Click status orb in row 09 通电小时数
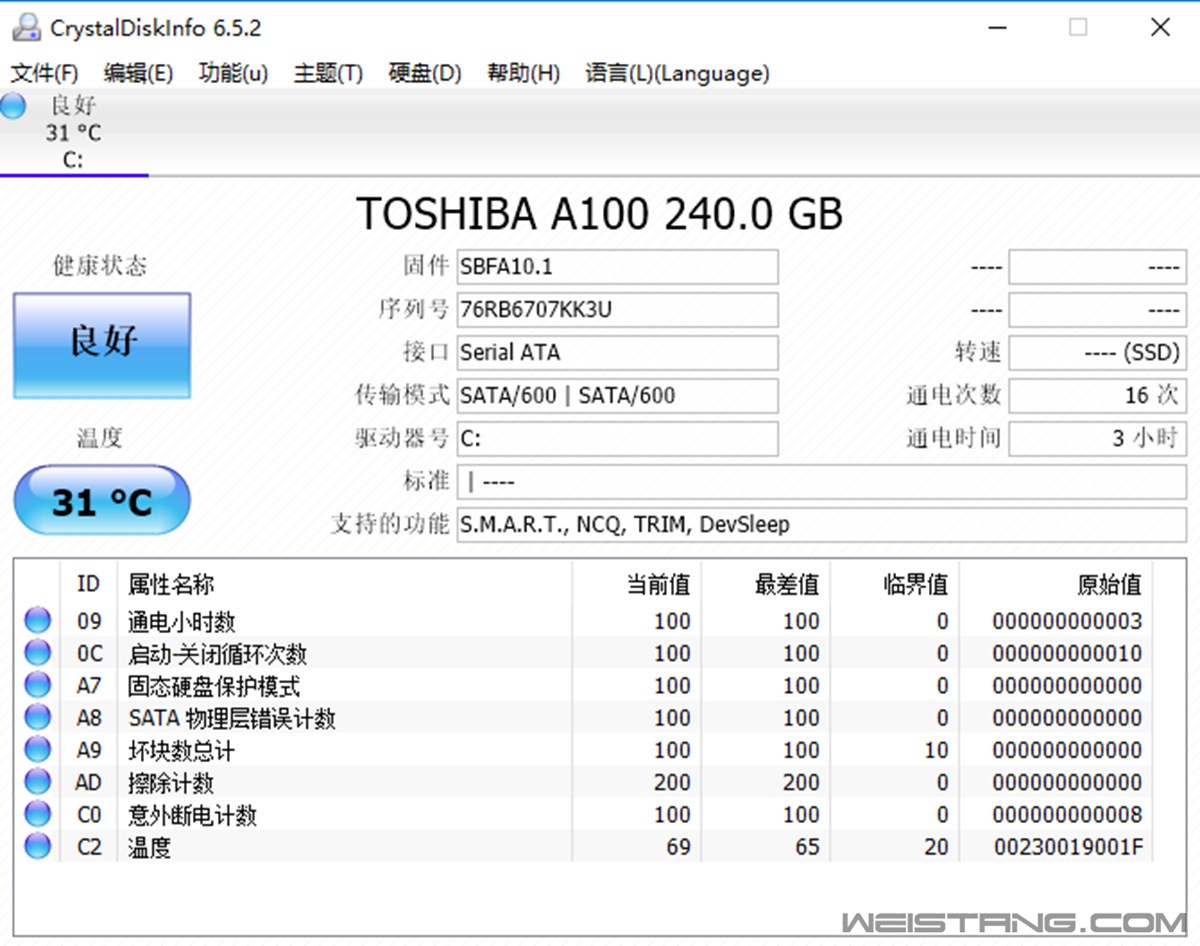 click(38, 621)
